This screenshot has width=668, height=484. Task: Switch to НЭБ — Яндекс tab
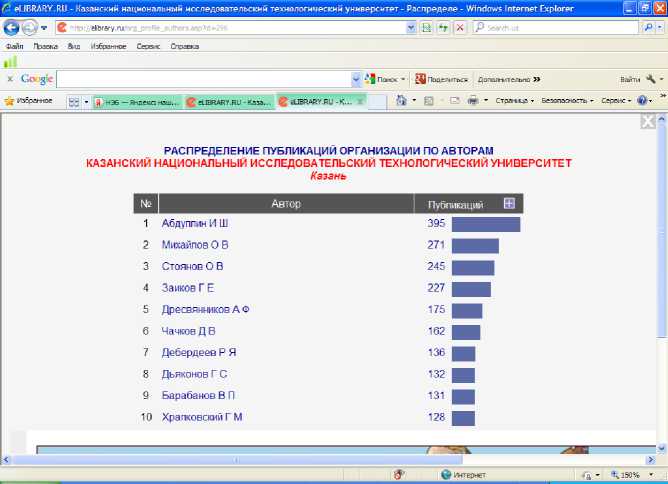coord(137,102)
